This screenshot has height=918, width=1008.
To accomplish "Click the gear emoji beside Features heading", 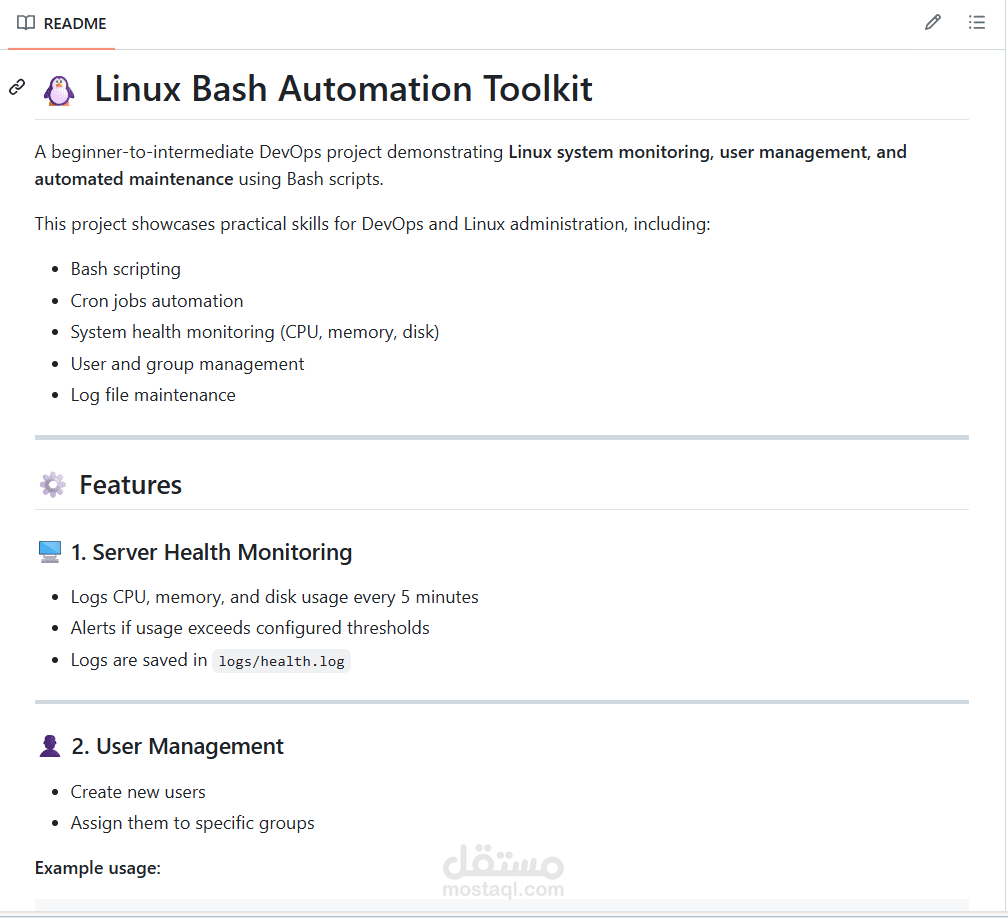I will [52, 484].
